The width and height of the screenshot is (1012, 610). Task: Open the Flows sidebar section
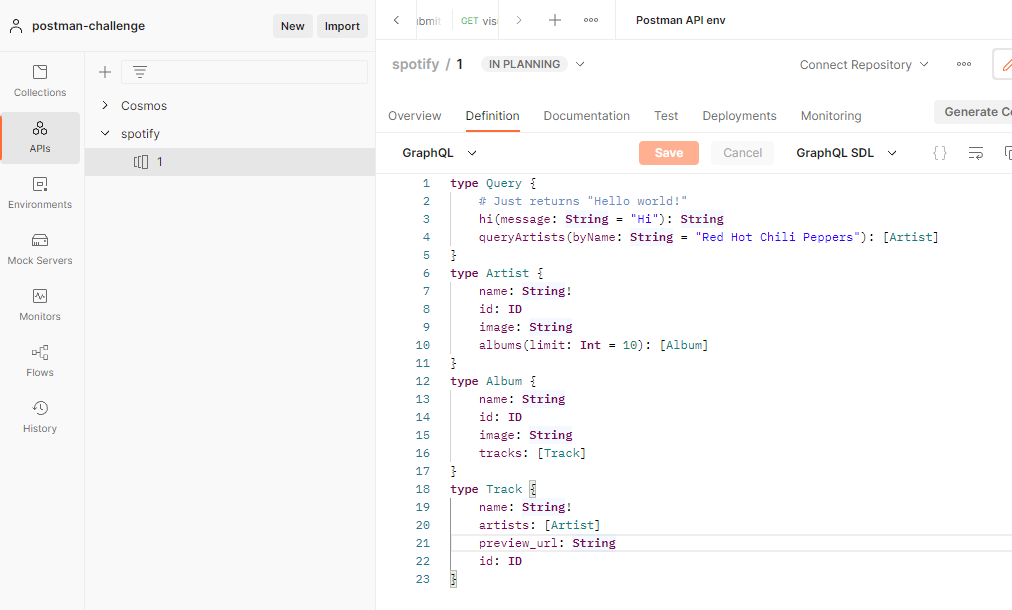coord(40,362)
